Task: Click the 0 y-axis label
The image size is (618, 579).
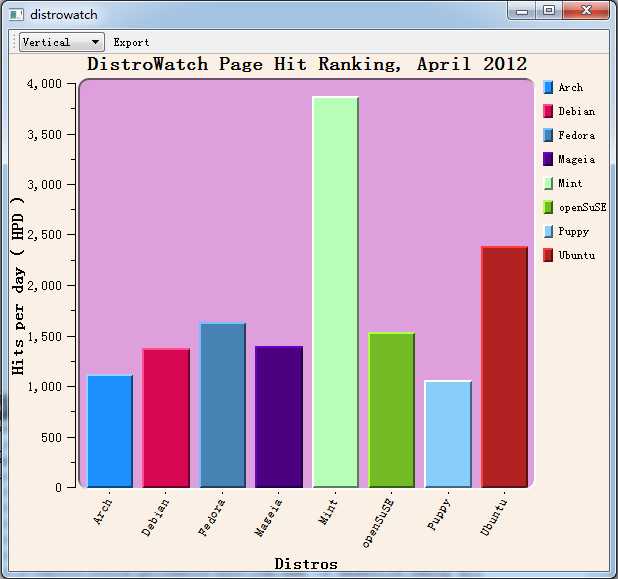Action: pyautogui.click(x=59, y=488)
